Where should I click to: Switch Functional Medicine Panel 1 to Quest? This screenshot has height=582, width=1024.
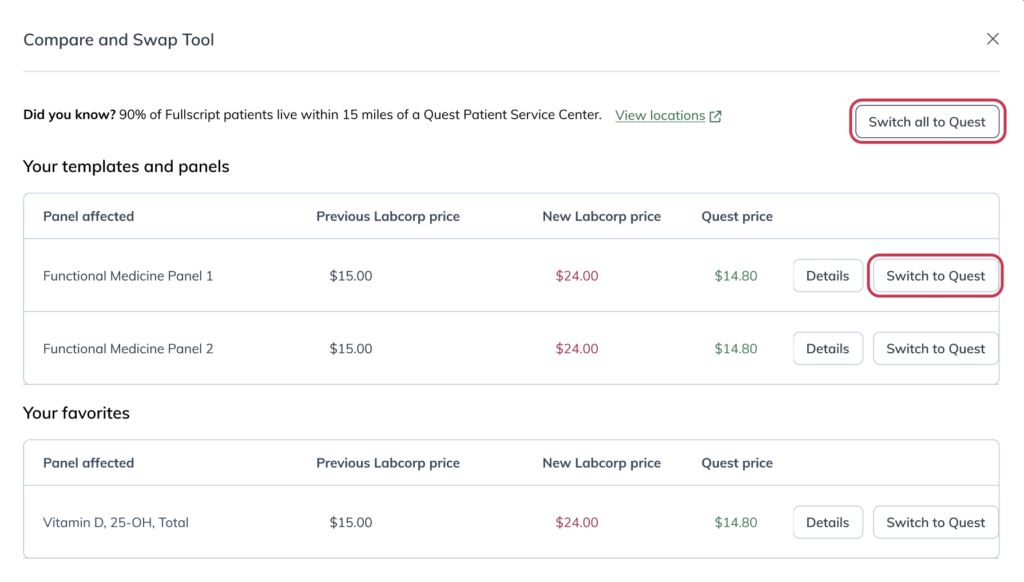[935, 276]
